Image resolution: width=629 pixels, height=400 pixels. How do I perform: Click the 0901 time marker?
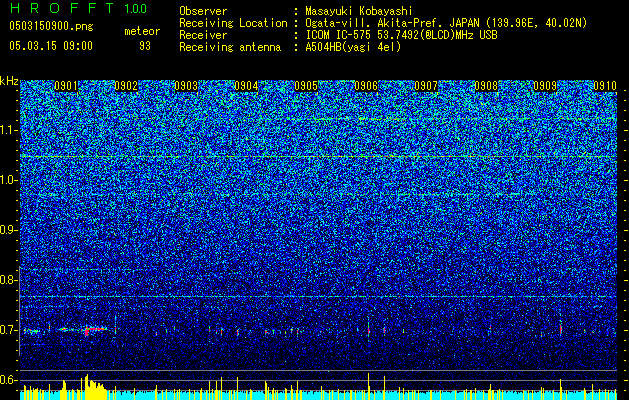point(66,86)
